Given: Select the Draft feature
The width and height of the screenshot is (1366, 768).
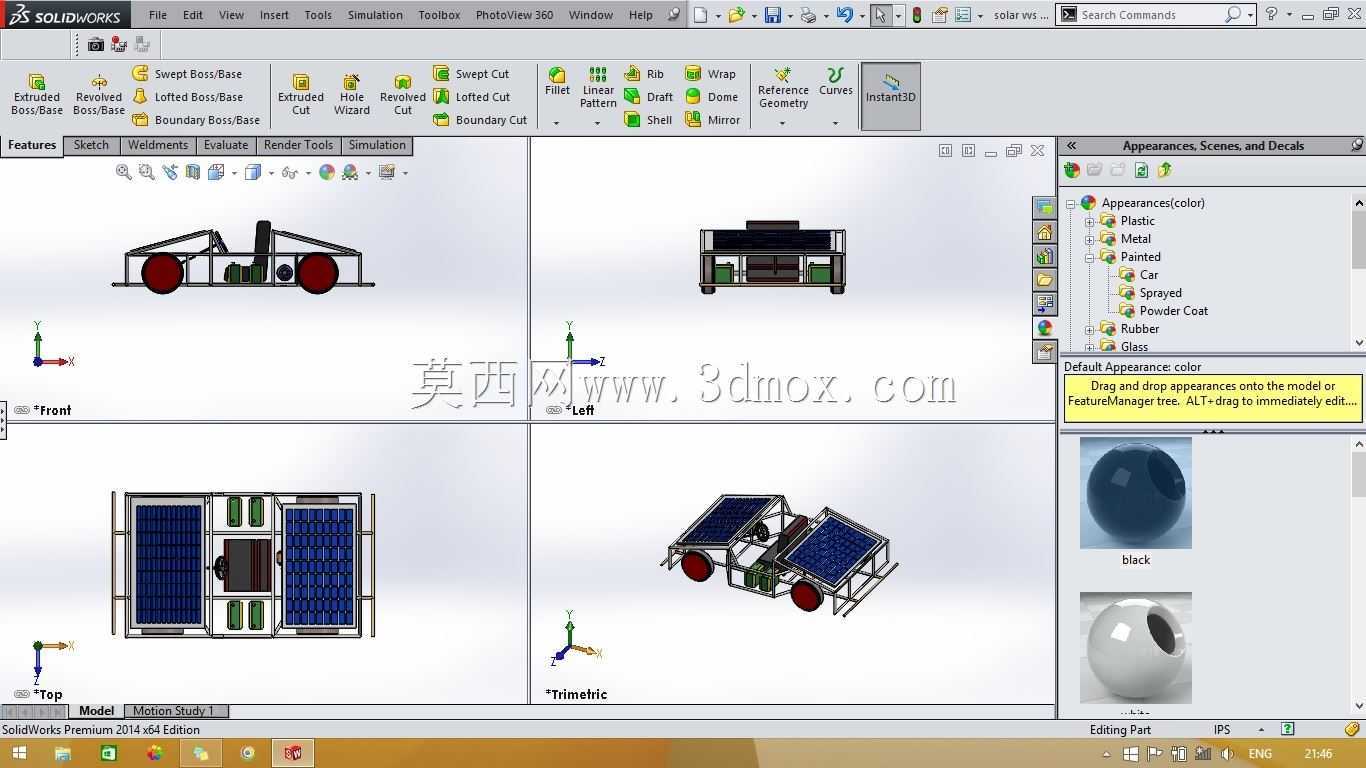Looking at the screenshot, I should 648,97.
